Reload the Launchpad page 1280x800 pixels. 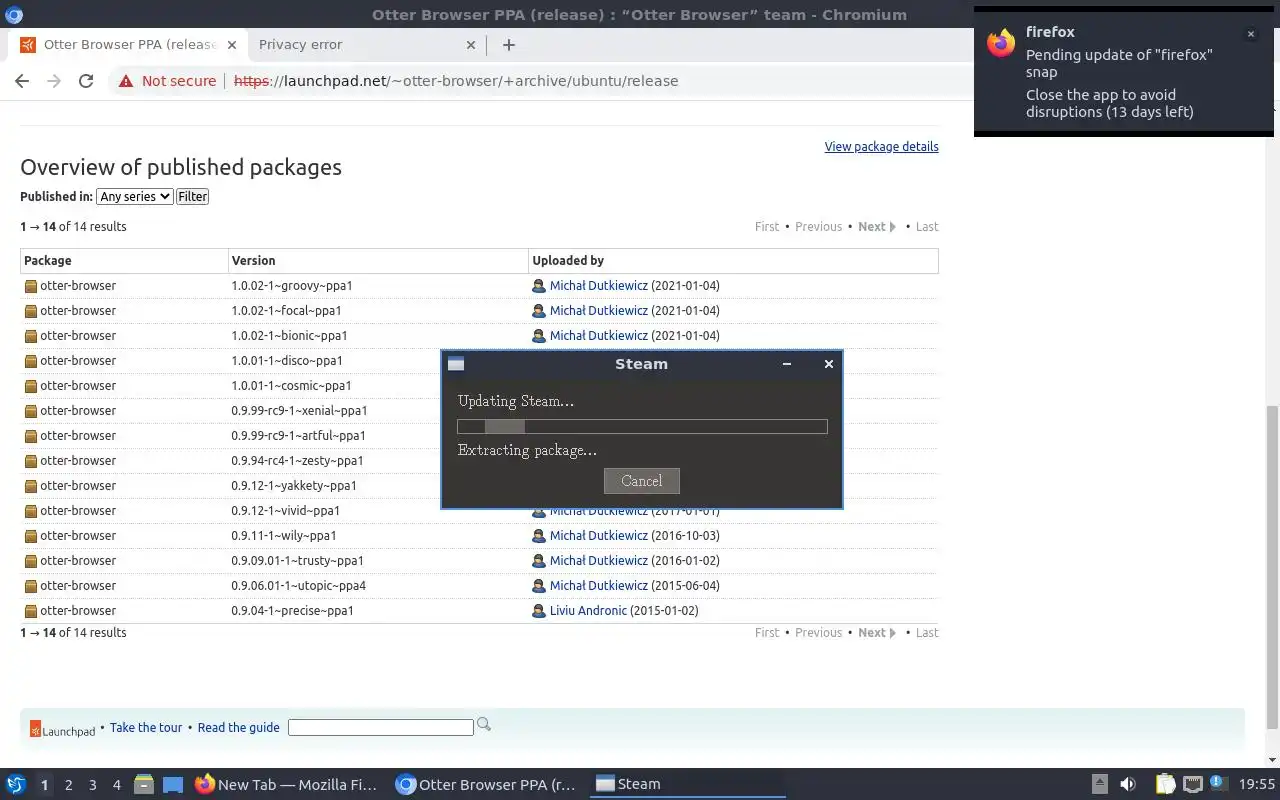point(86,81)
